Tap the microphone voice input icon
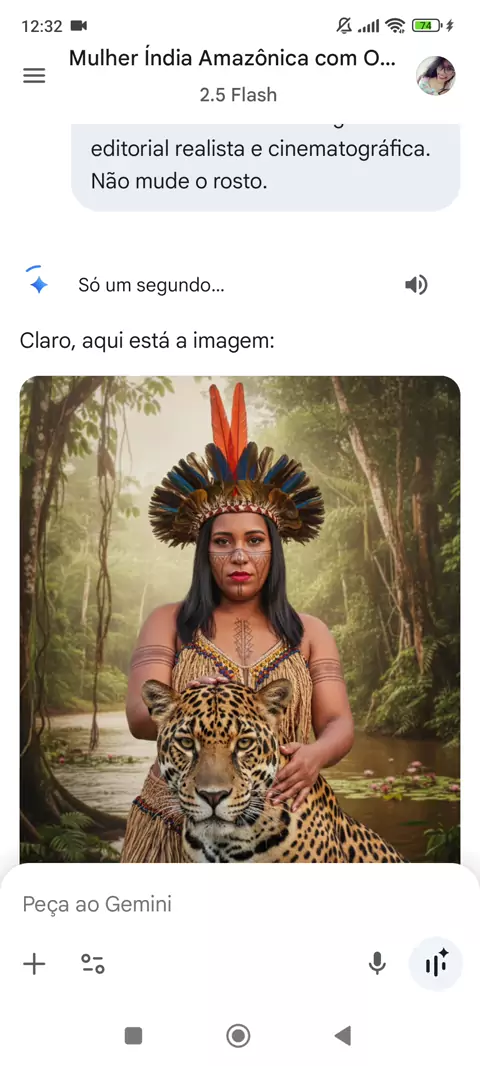This screenshot has width=480, height=1066. pos(377,963)
